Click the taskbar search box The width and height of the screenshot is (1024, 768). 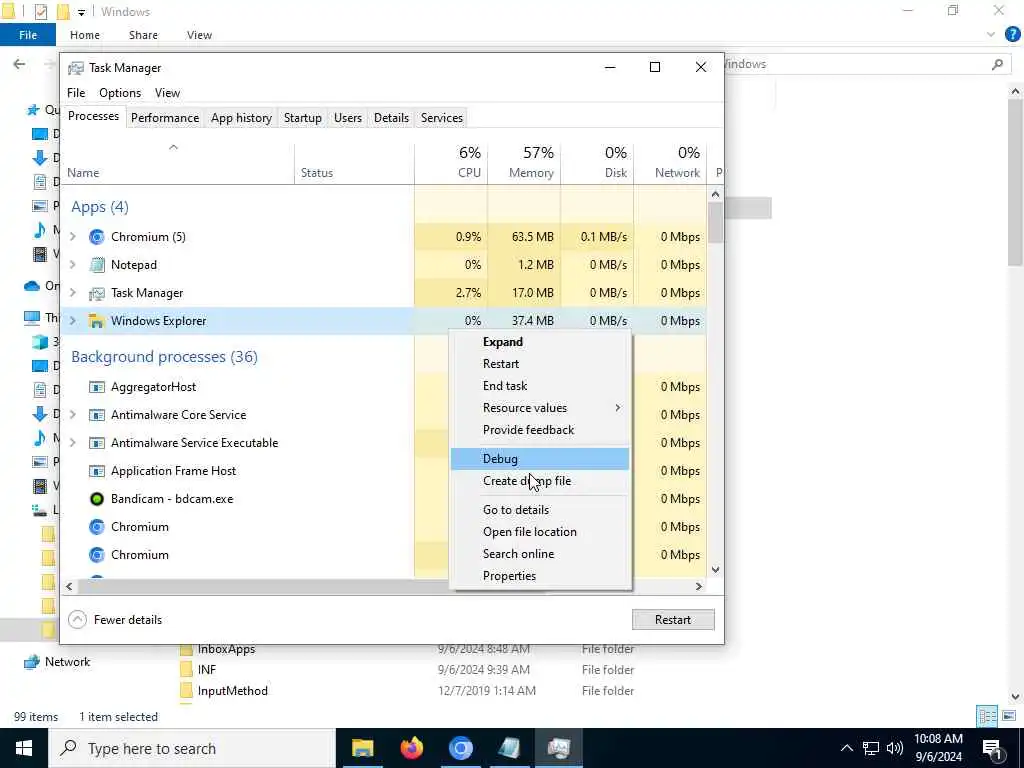[x=192, y=748]
